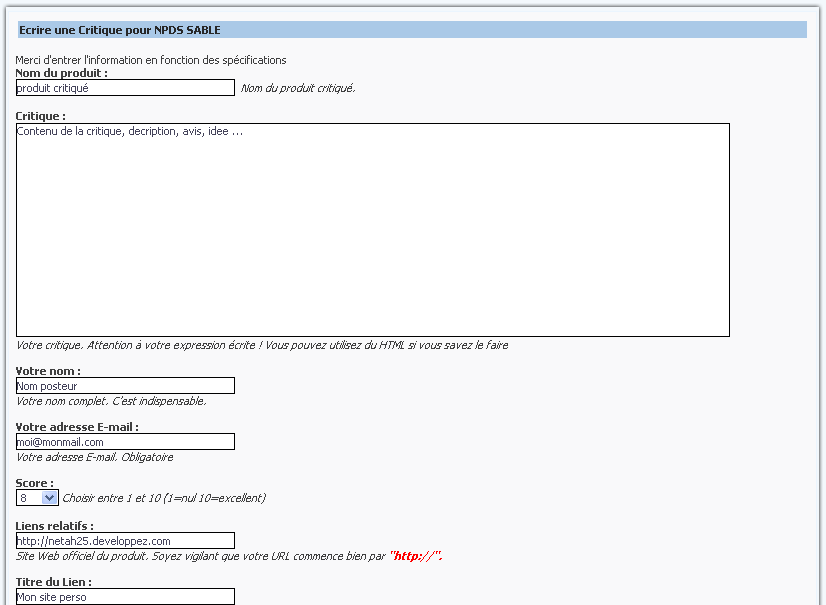Click the 'Votre nom :' label
The image size is (826, 605).
(48, 371)
